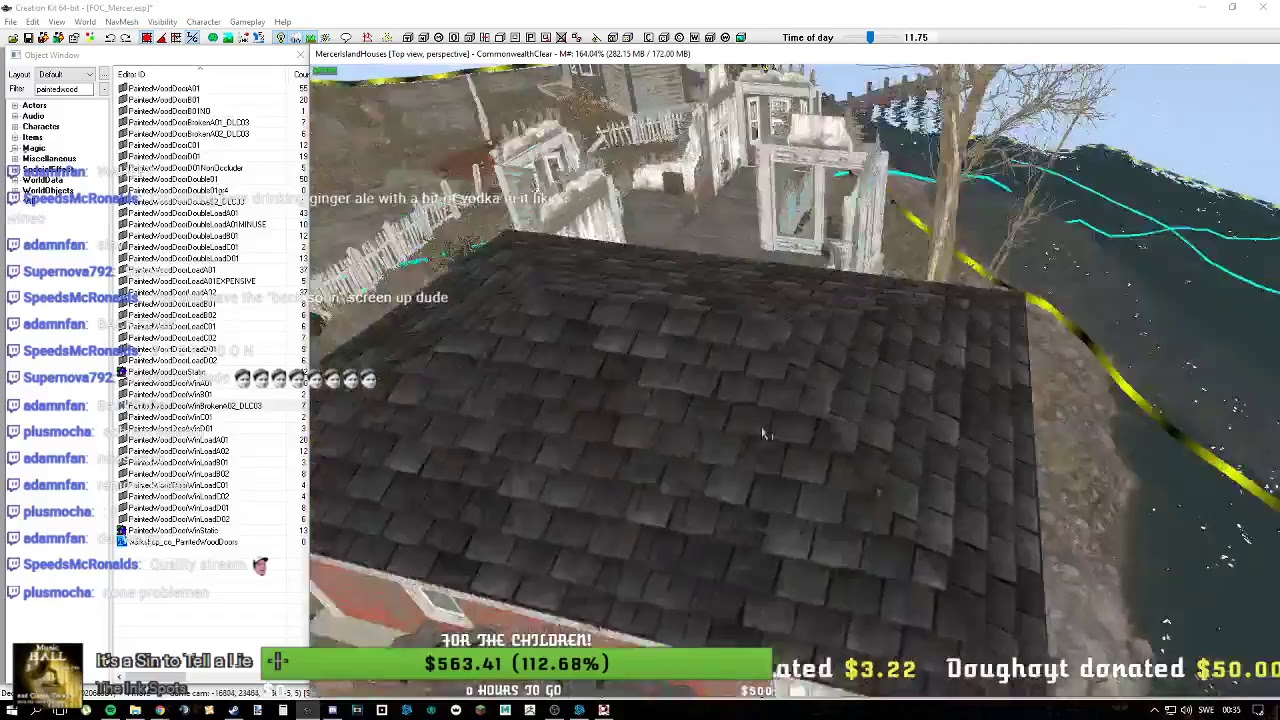Click the Open file toolbar icon
The height and width of the screenshot is (720, 1280).
tap(12, 37)
